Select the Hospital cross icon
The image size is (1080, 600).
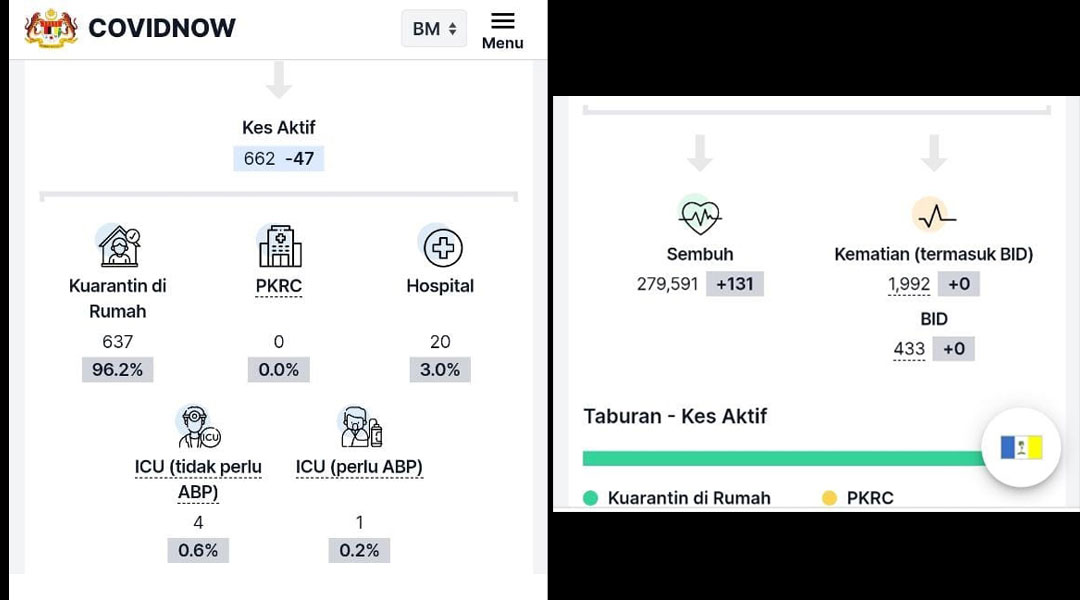point(441,247)
